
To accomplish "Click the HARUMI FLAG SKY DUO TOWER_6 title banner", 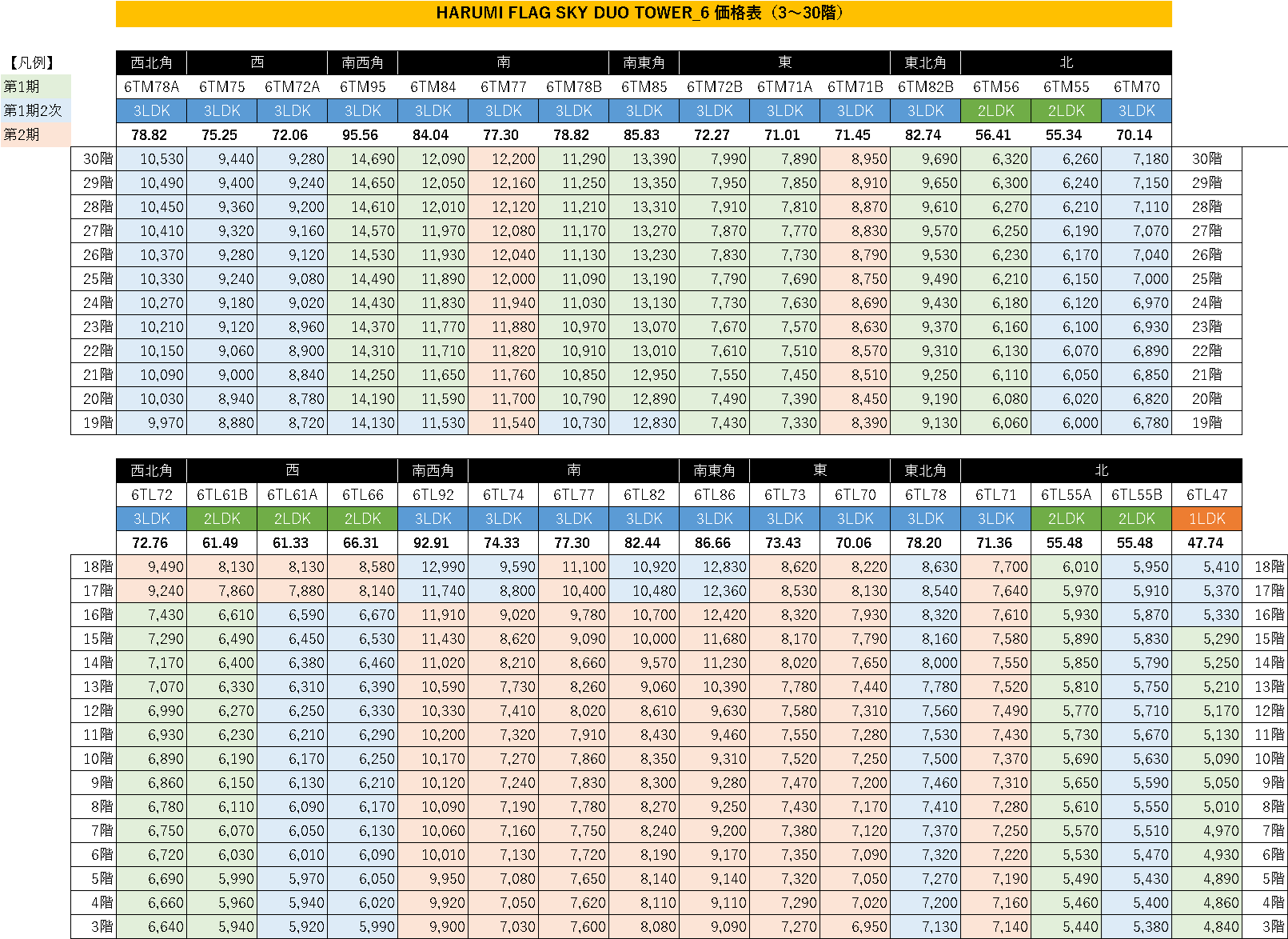I will [x=644, y=14].
